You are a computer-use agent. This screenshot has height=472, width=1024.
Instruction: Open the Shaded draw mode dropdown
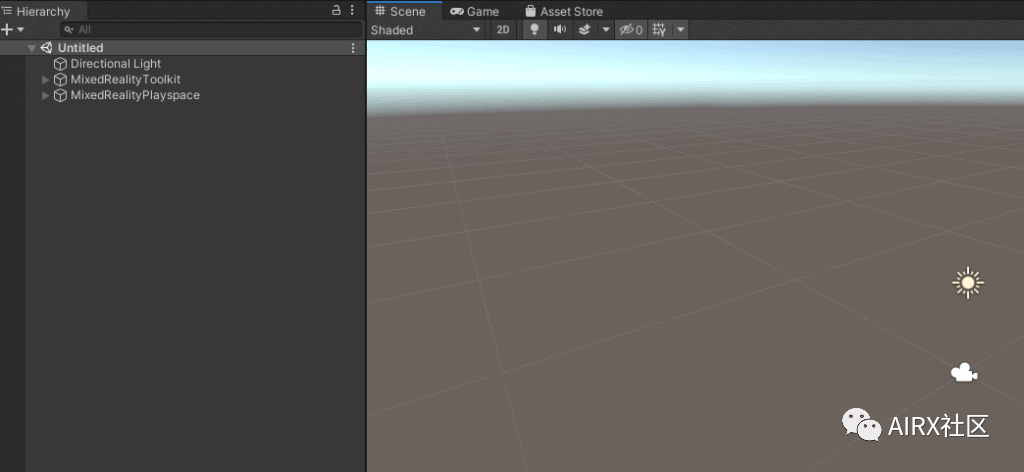coord(426,30)
